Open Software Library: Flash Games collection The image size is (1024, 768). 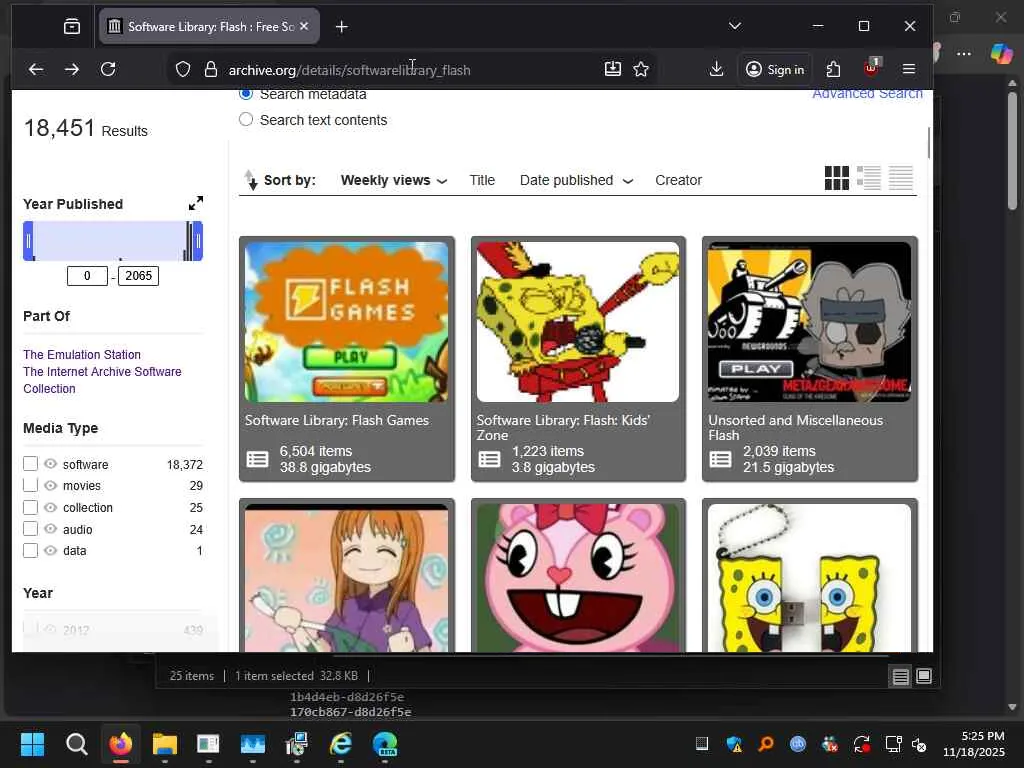click(347, 359)
